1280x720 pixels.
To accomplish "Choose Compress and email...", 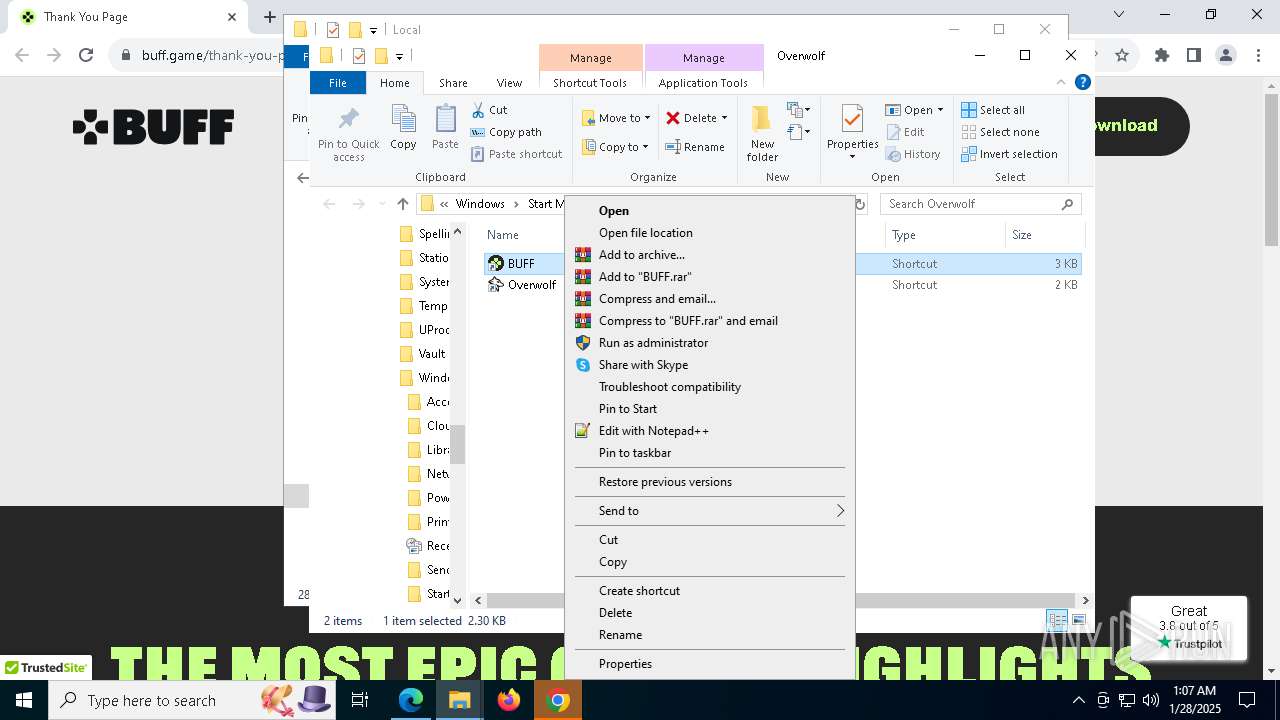I will point(710,299).
